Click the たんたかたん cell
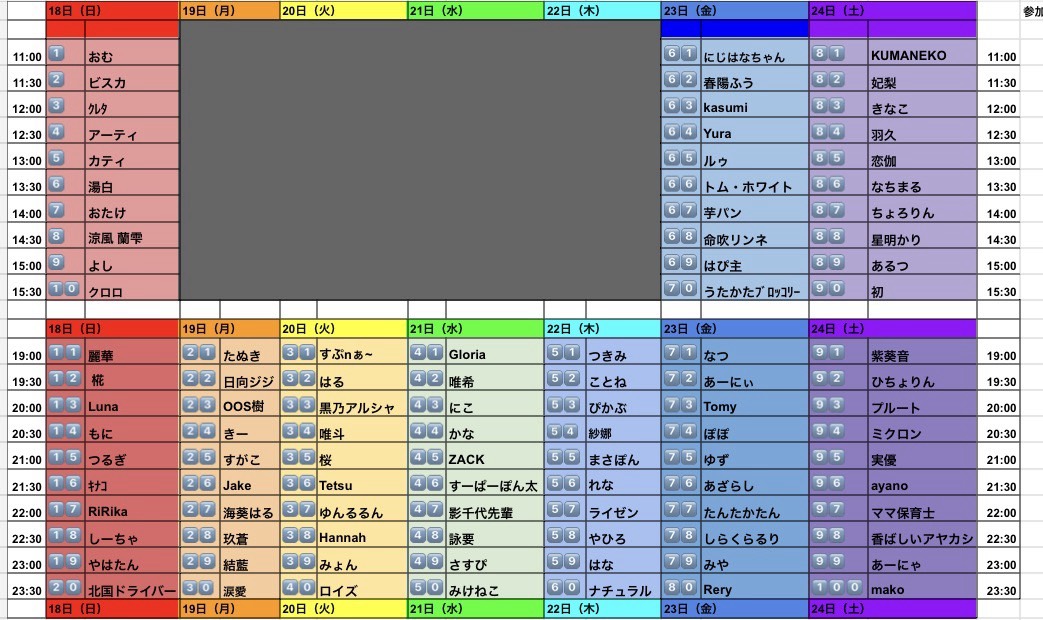 (754, 509)
